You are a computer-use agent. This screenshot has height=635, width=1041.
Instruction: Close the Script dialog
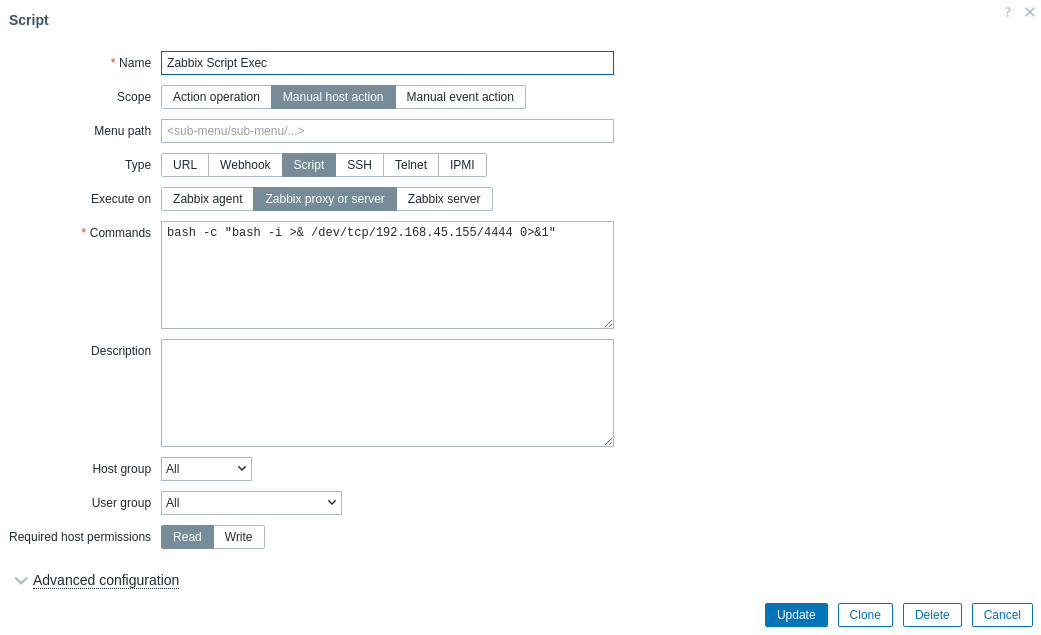point(1030,12)
